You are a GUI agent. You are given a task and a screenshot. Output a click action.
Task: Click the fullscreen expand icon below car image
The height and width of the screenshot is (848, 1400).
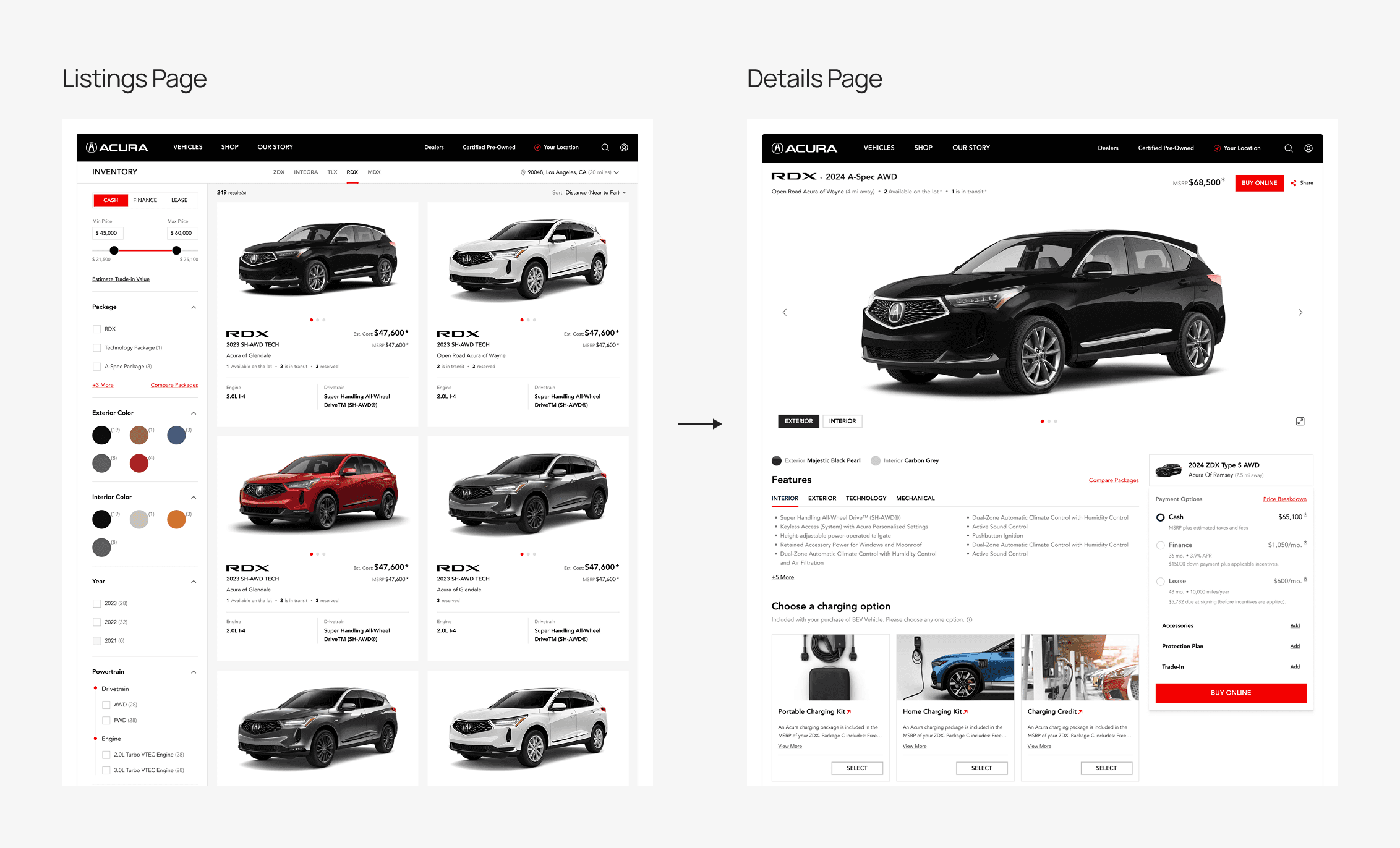tap(1300, 422)
